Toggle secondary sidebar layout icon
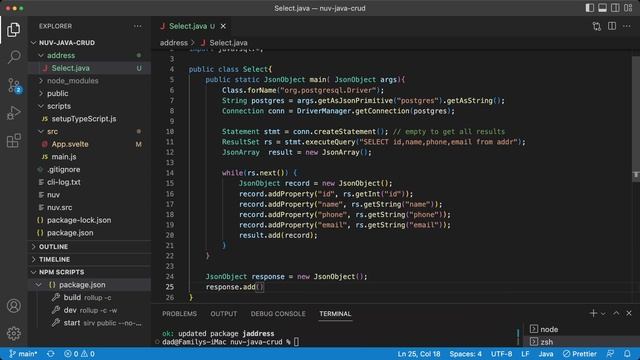The image size is (640, 360). pyautogui.click(x=615, y=8)
